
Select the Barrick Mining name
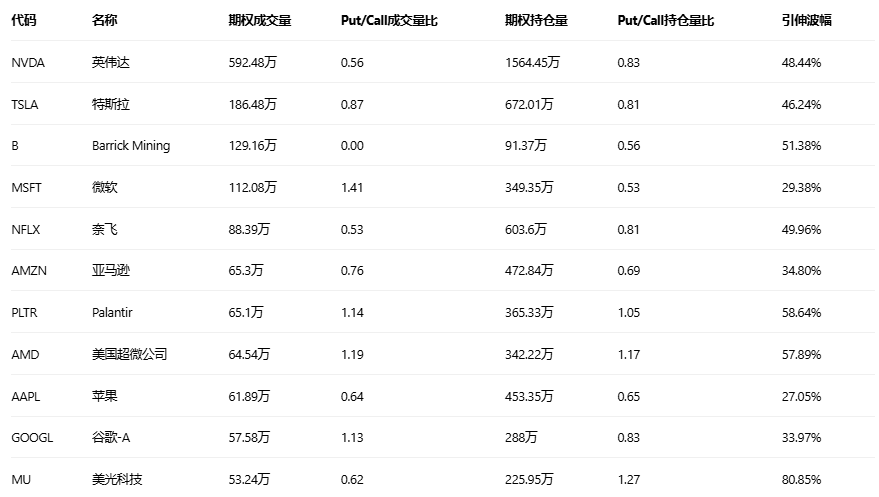point(130,146)
